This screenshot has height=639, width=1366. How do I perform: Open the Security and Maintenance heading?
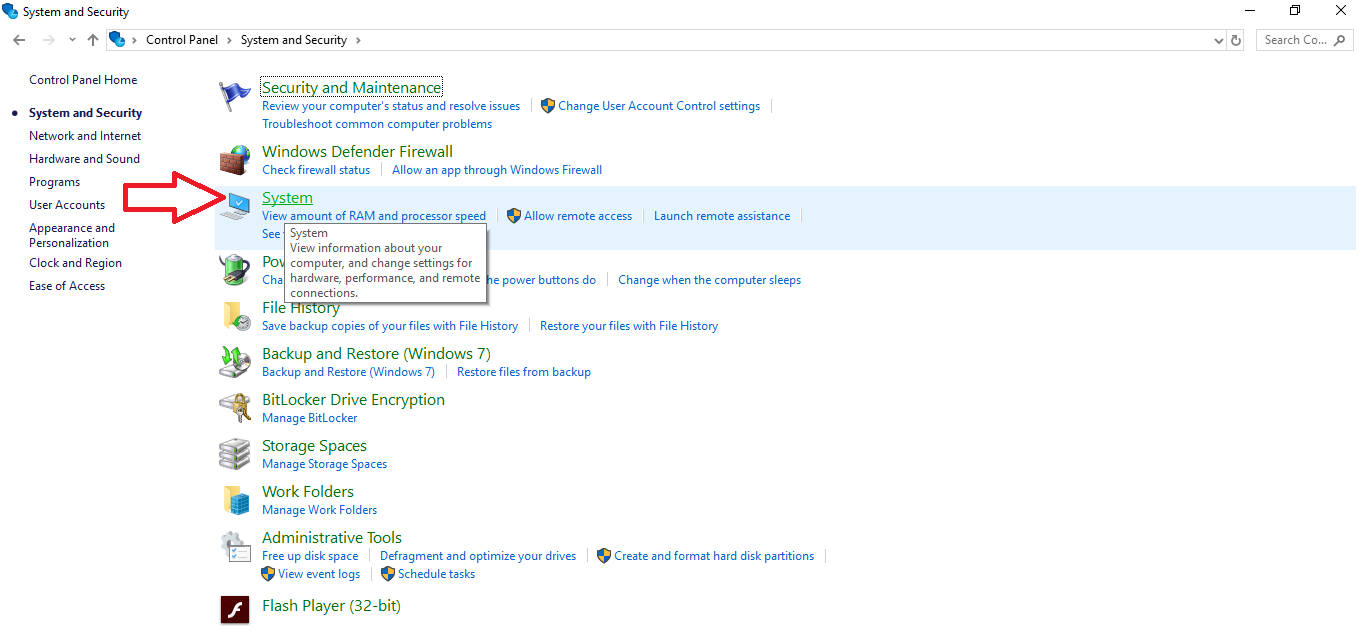point(351,88)
